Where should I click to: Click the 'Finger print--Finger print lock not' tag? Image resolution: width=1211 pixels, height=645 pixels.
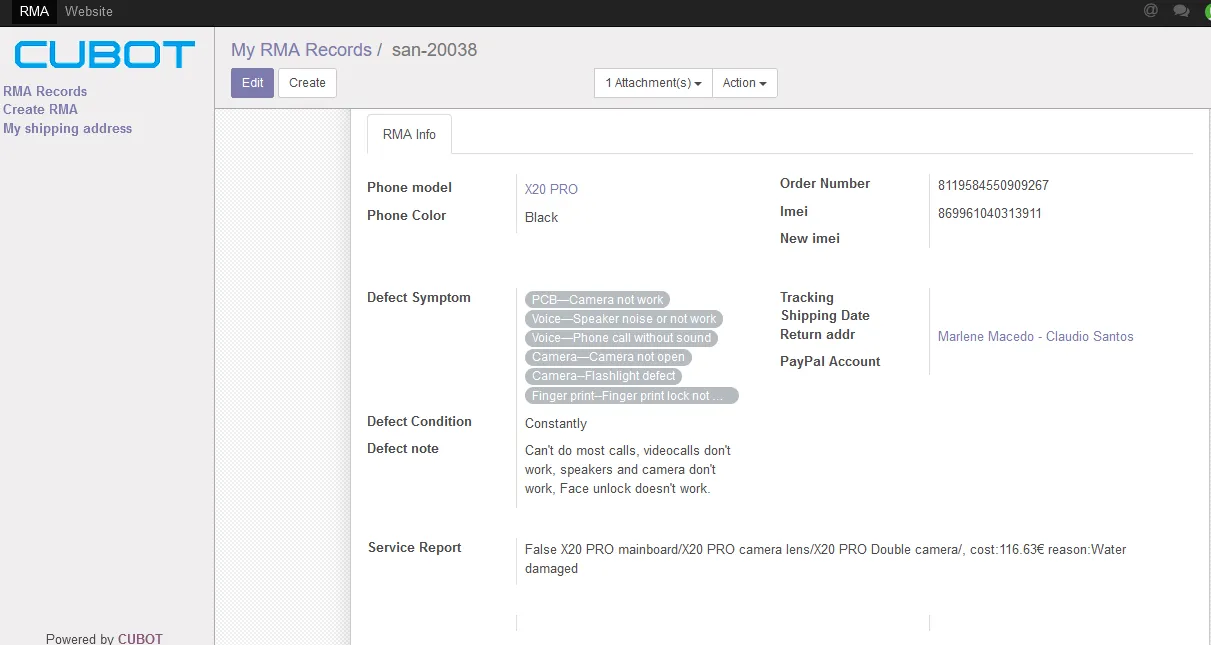632,395
